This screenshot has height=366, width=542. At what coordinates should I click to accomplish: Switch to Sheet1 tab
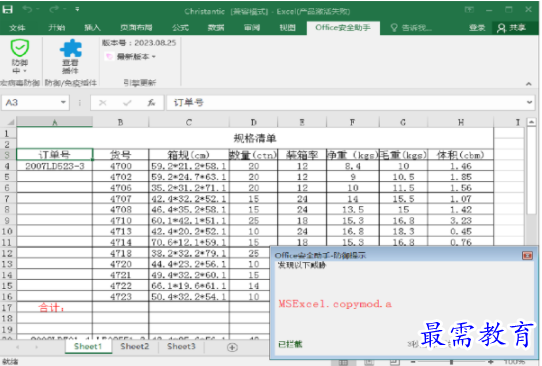pos(88,346)
